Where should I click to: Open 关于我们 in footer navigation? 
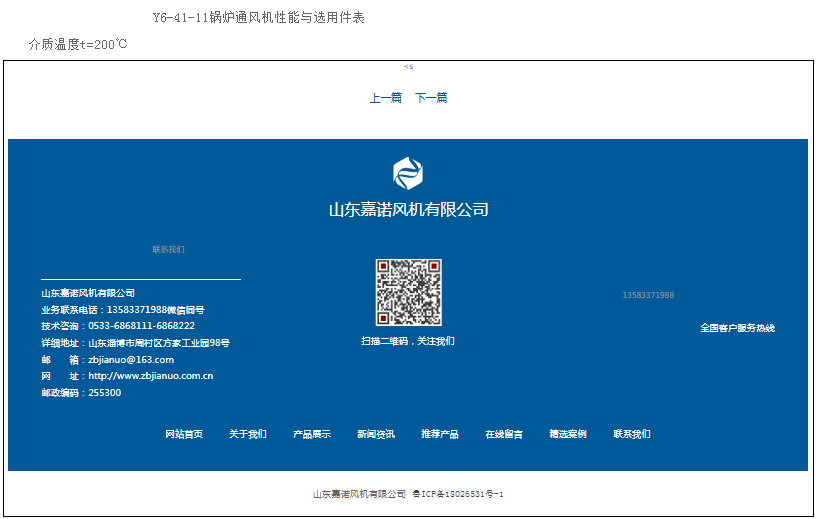pos(248,434)
